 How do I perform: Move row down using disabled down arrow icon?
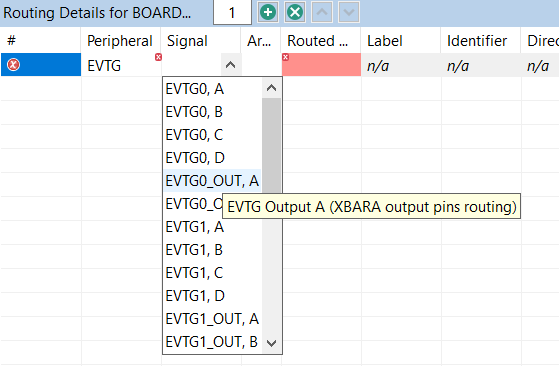(349, 12)
